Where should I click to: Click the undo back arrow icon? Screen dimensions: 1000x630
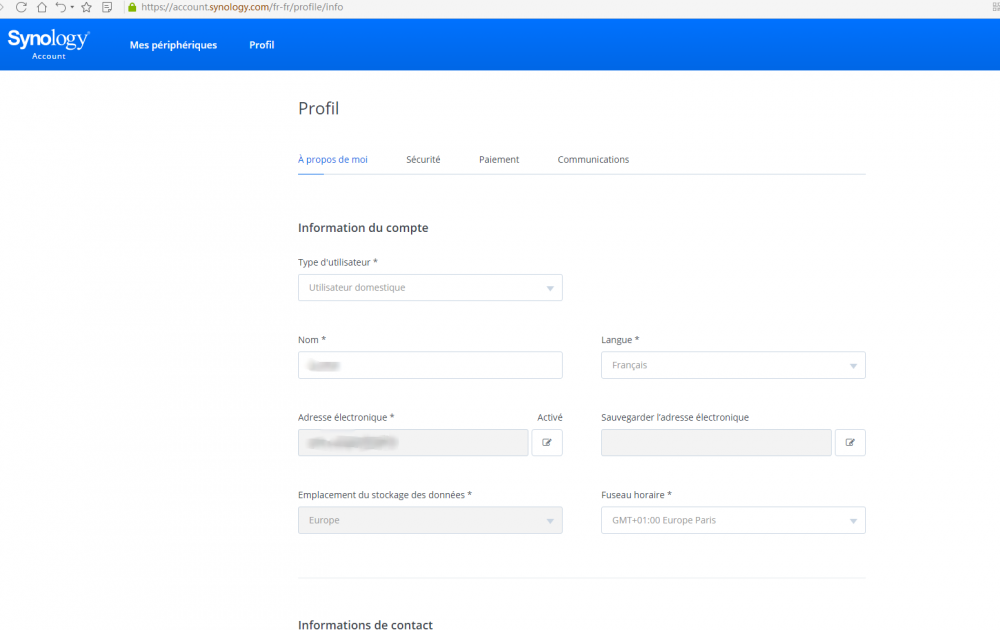click(61, 7)
